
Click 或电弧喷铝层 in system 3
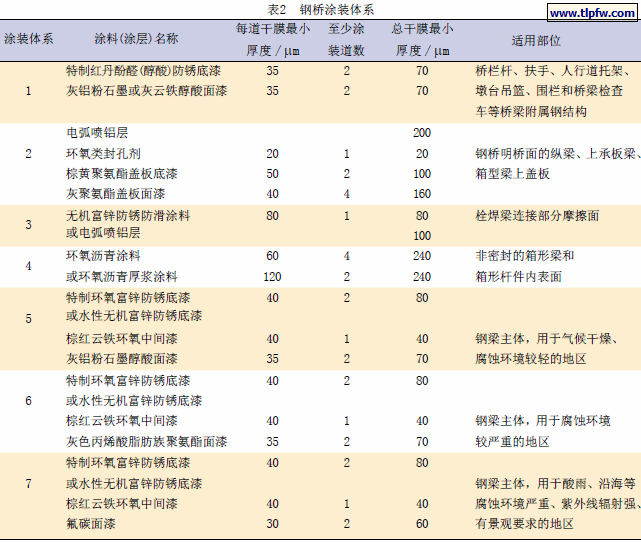pyautogui.click(x=103, y=233)
